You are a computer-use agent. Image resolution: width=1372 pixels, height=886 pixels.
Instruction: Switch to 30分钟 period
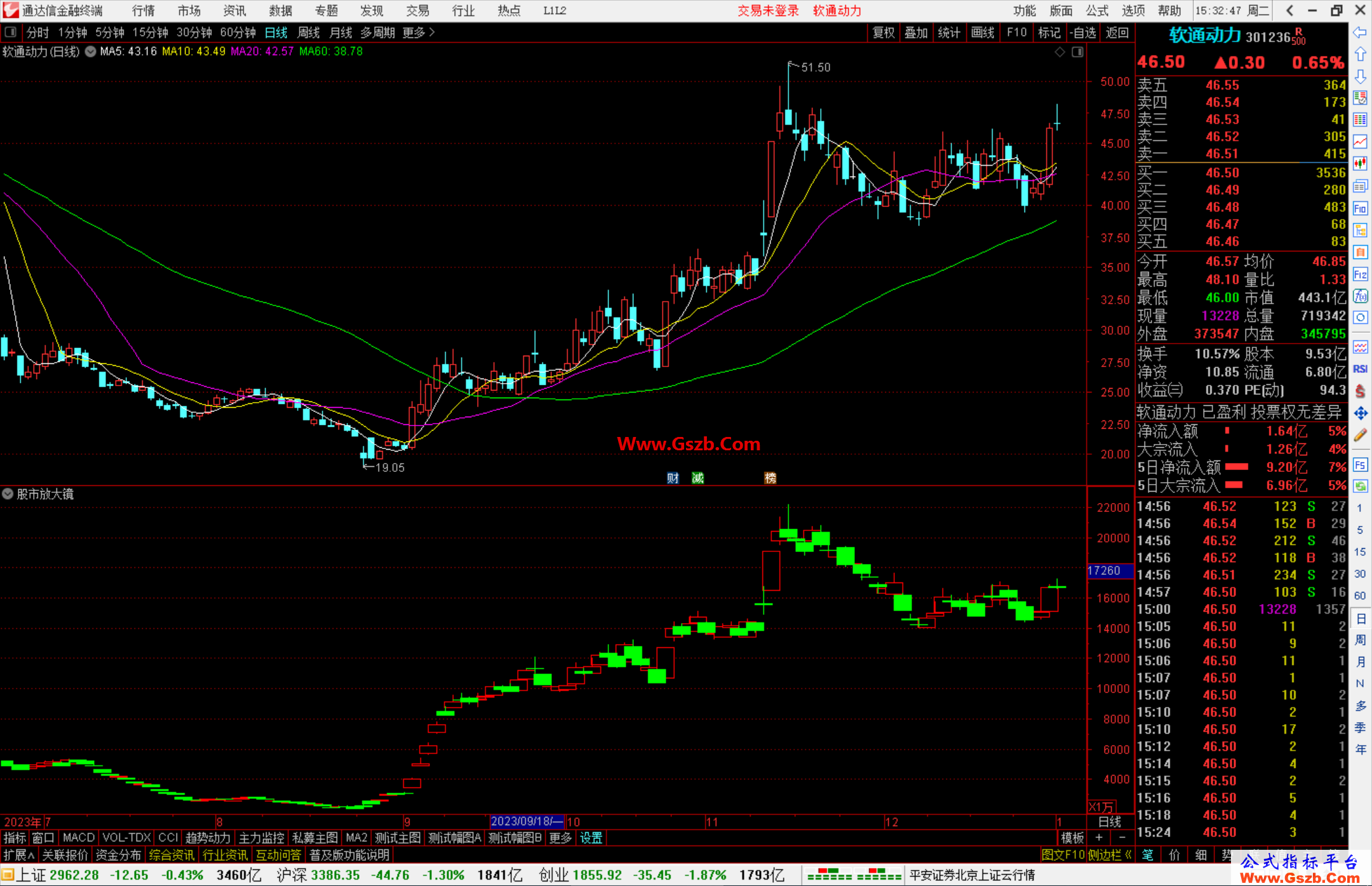[194, 32]
